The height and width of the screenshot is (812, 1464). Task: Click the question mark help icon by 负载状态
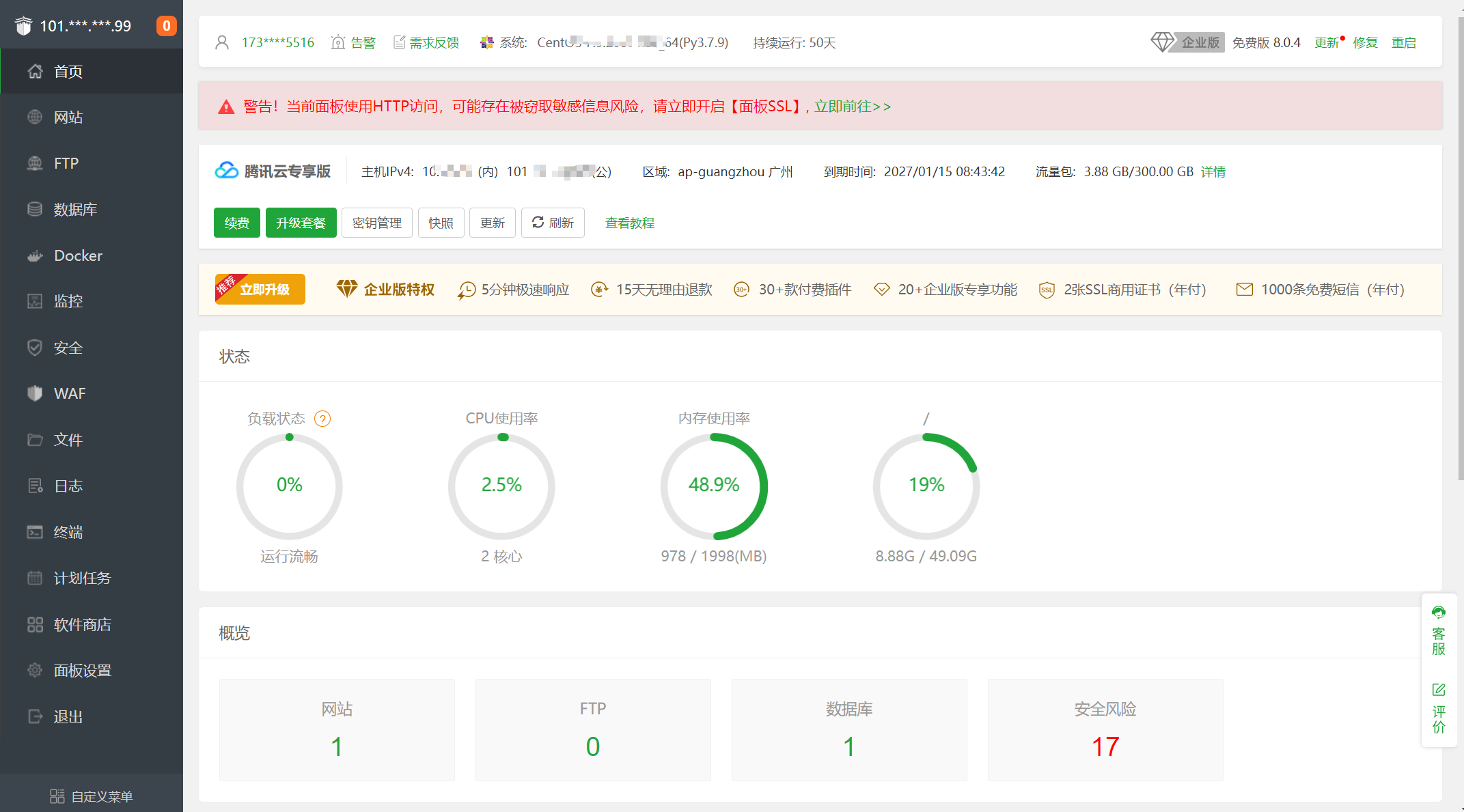322,419
